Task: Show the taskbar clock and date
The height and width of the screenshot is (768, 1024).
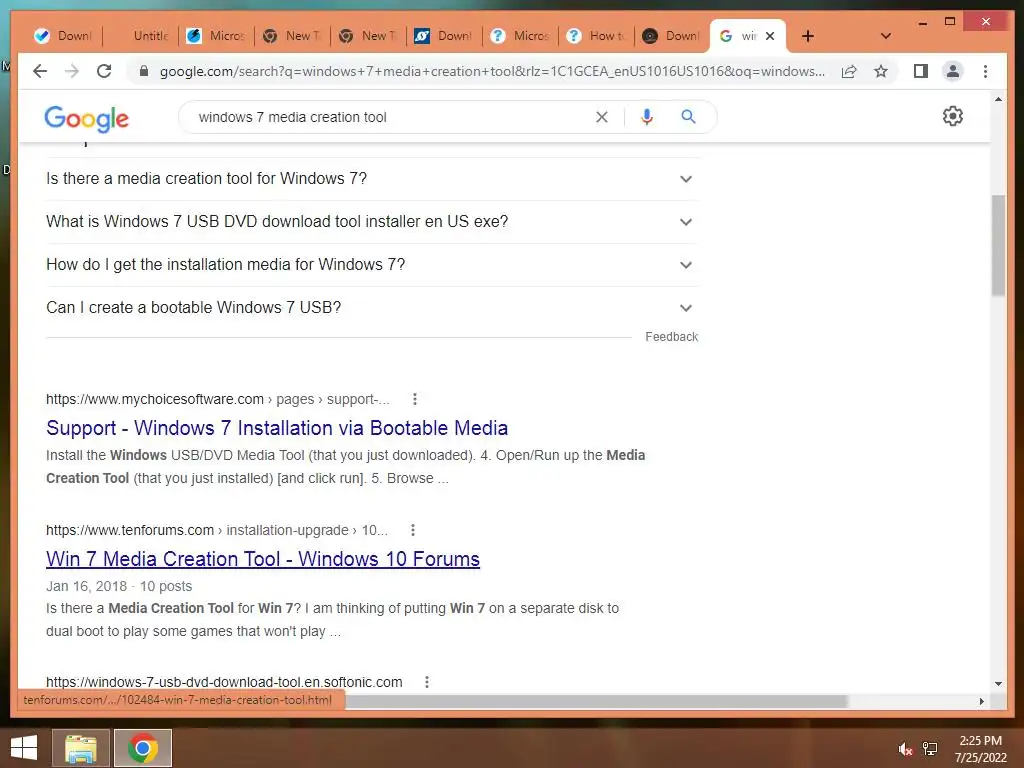Action: 980,749
